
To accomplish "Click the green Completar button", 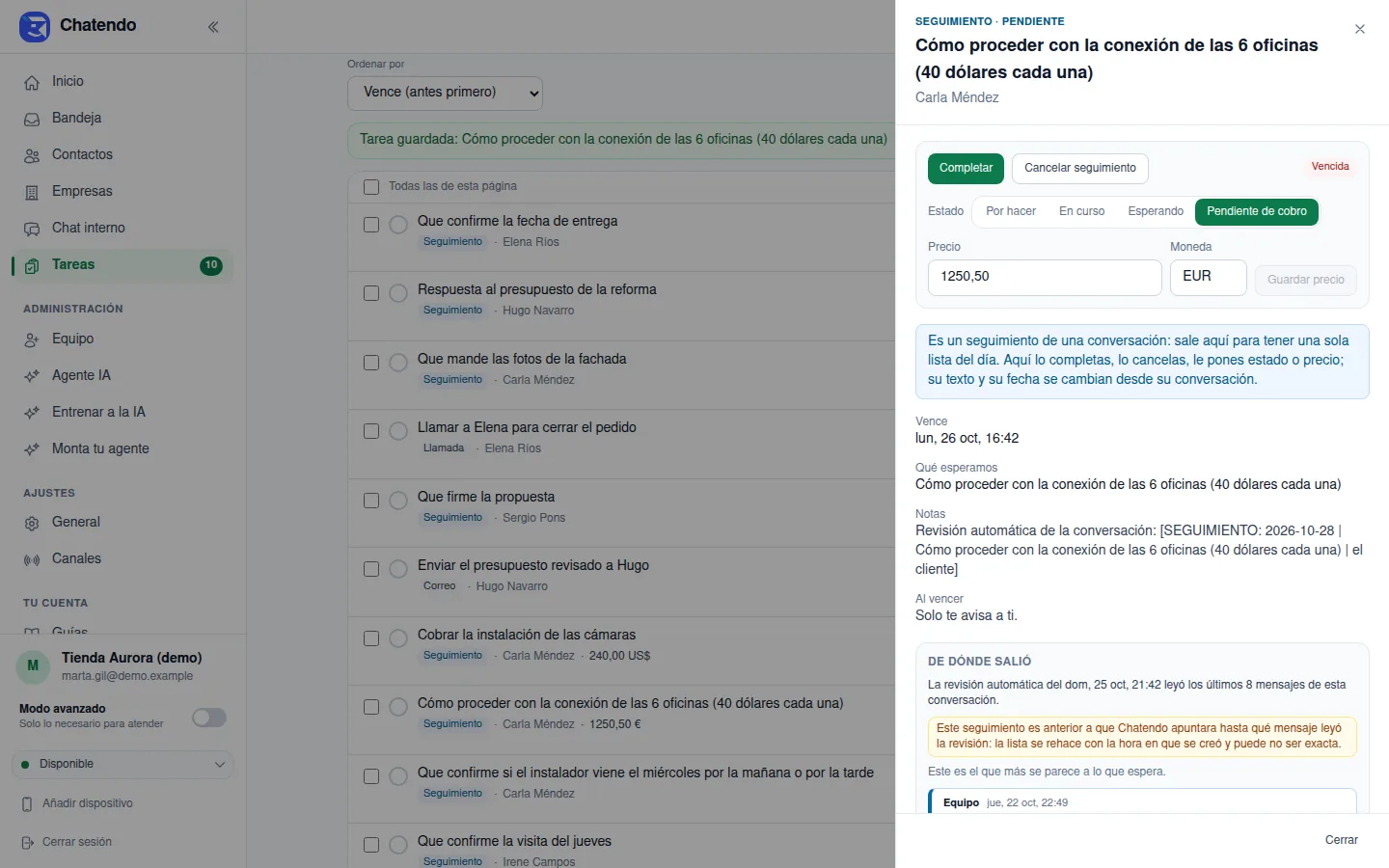I will (966, 168).
